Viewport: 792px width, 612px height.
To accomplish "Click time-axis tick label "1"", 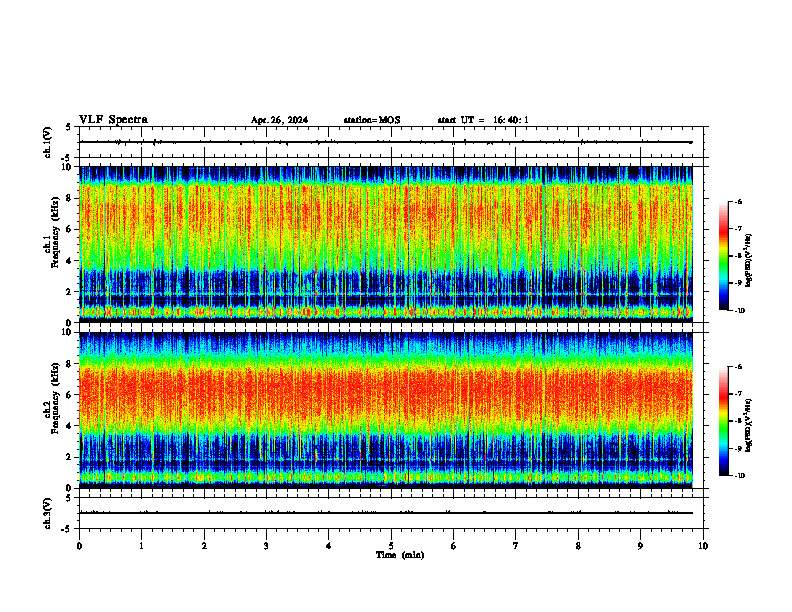I will pyautogui.click(x=141, y=546).
